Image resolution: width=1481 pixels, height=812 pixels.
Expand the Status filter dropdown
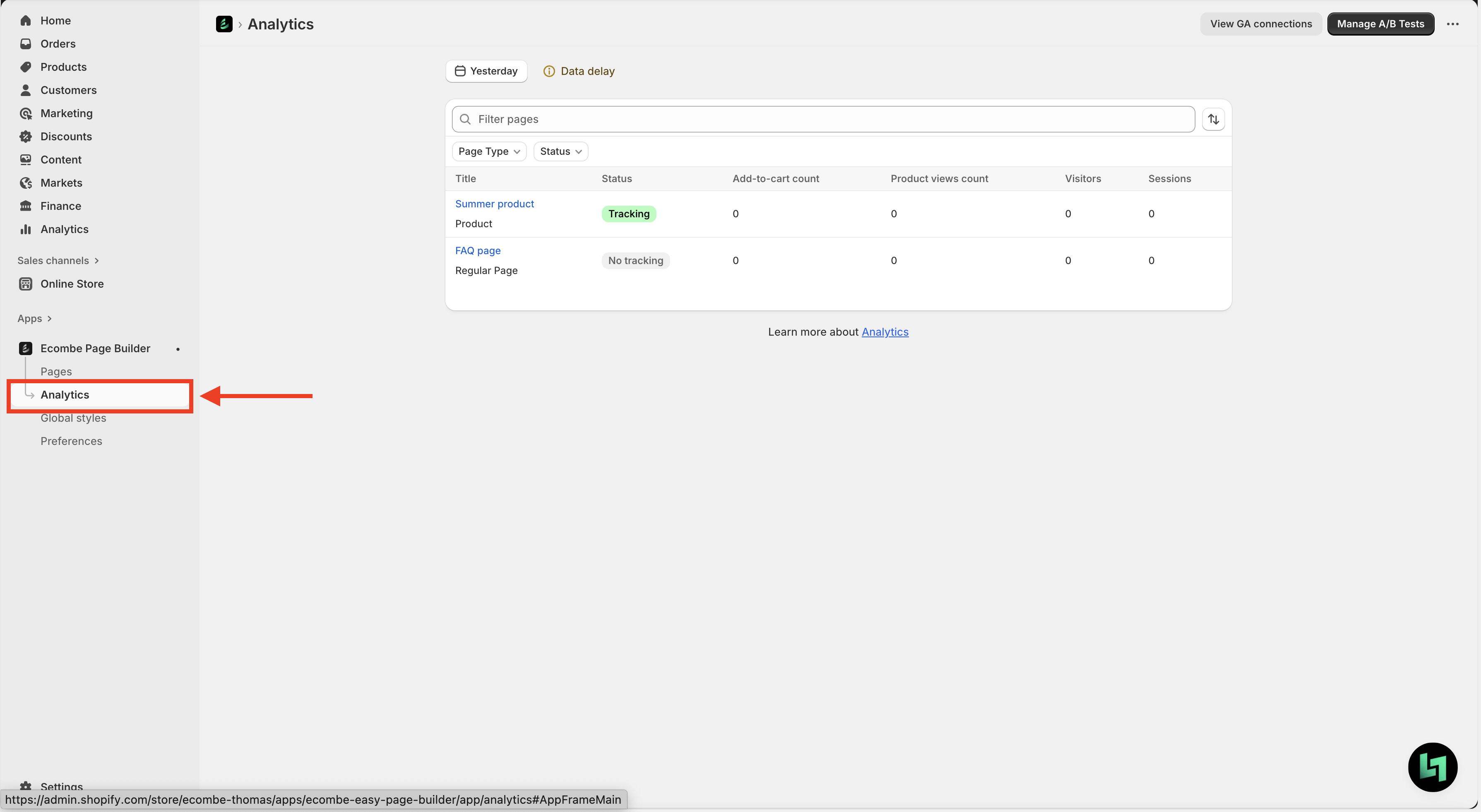[560, 151]
